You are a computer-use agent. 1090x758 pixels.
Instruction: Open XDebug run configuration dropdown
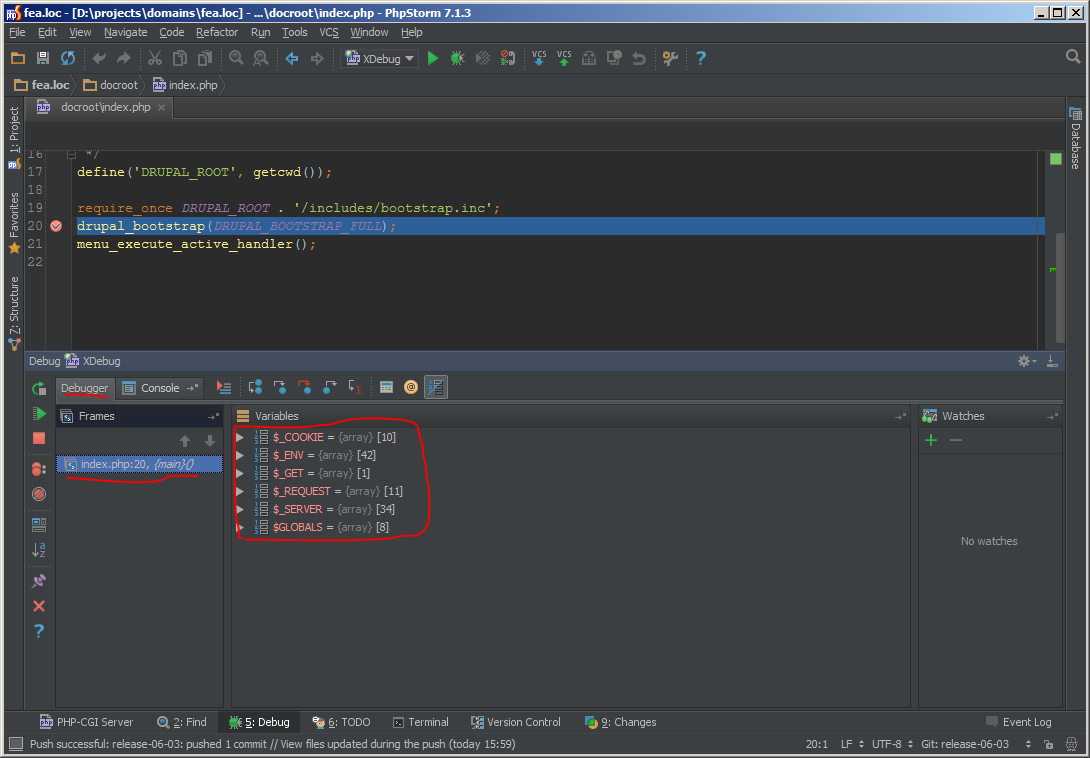380,59
